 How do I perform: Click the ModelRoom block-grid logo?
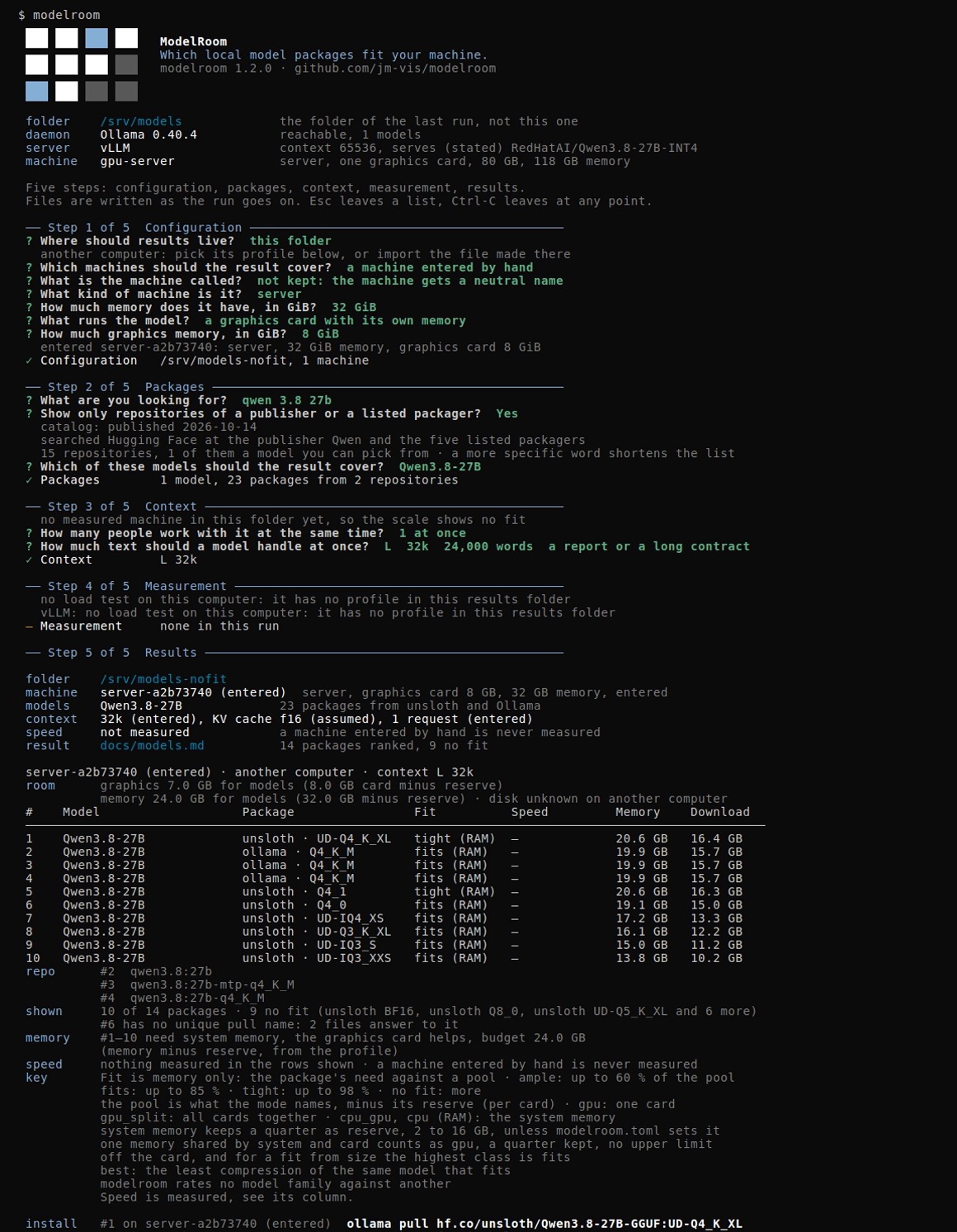coord(82,64)
